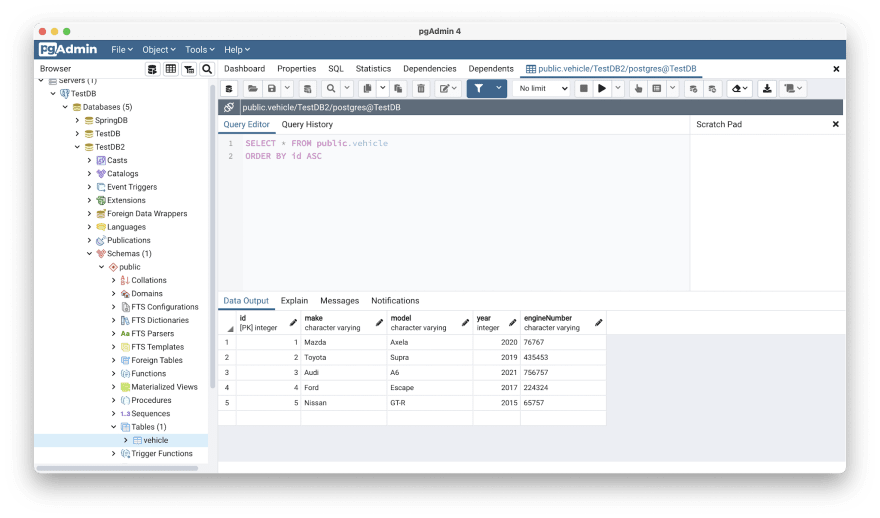This screenshot has height=518, width=880.
Task: Open the Object menu
Action: tap(159, 50)
